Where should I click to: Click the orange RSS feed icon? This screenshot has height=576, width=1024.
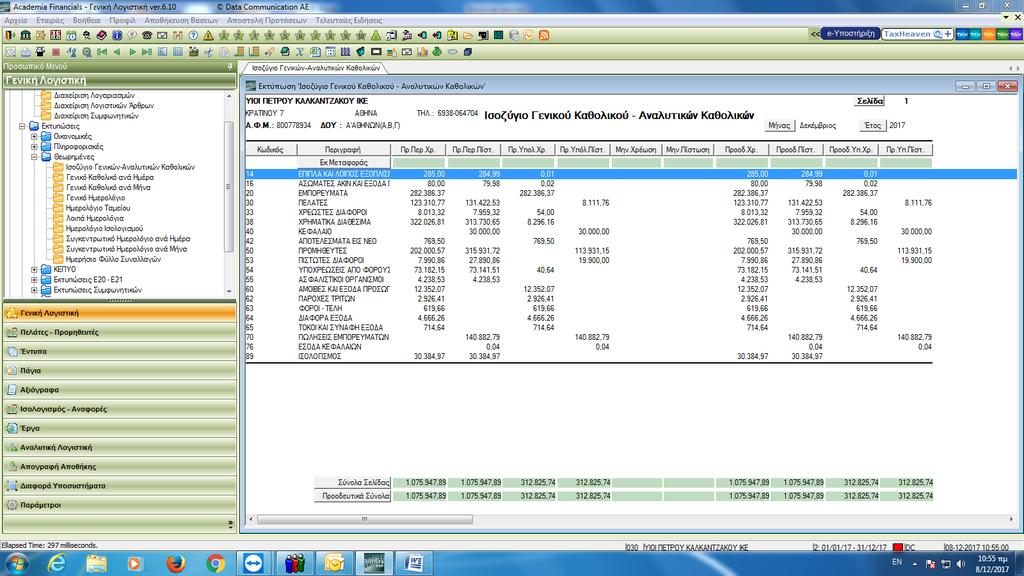coord(544,35)
